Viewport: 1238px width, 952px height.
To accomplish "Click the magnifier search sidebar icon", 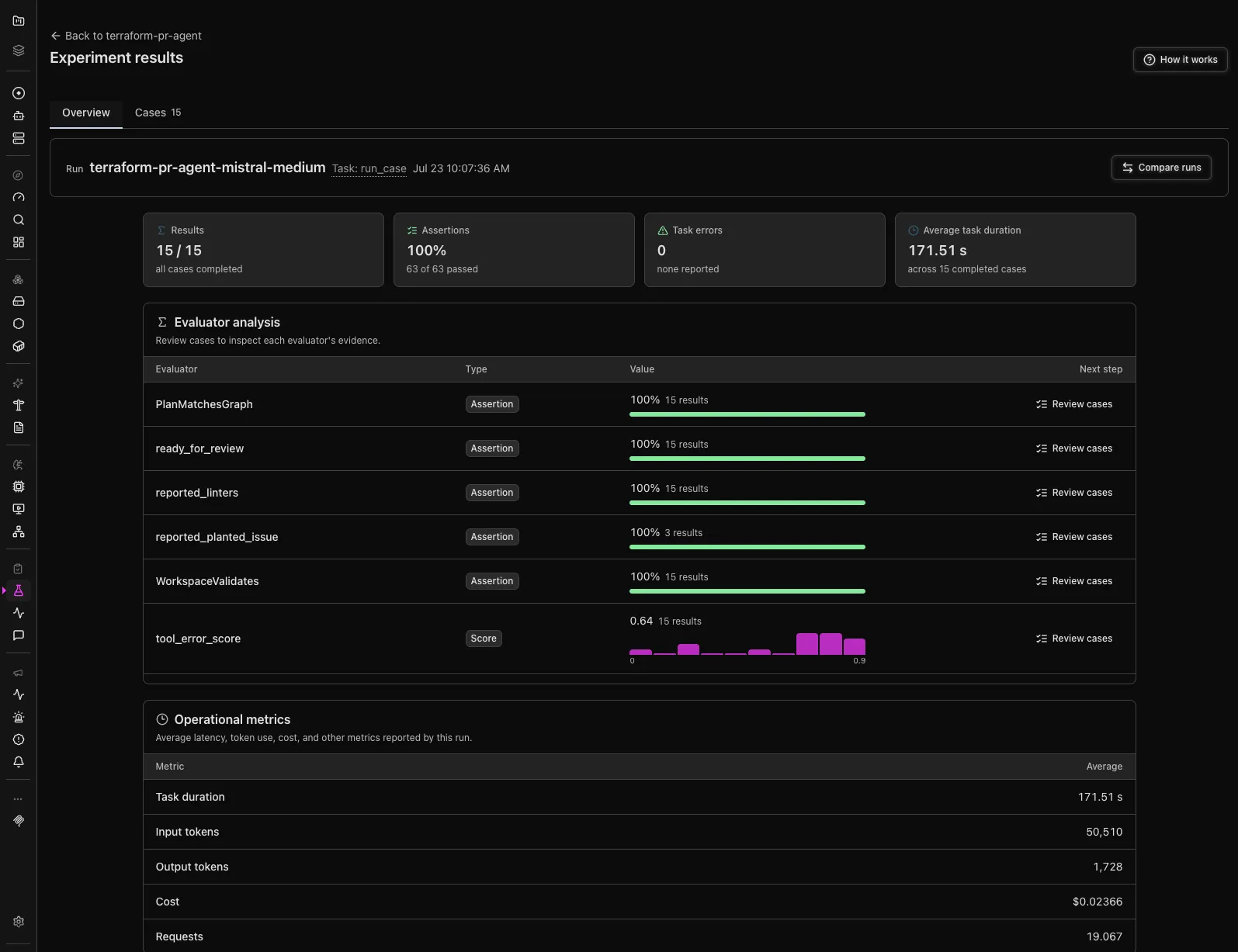I will point(19,220).
